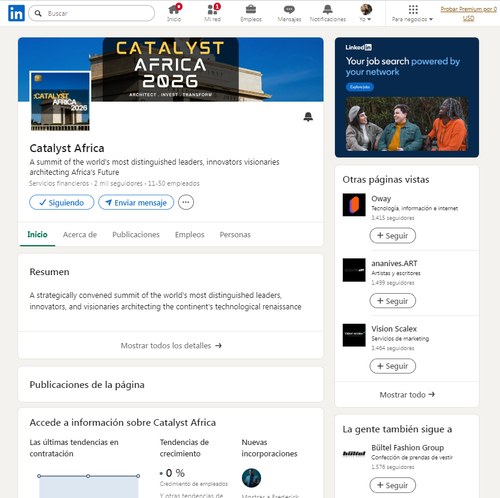
Task: Follow Oway with Seguir button
Action: click(393, 236)
